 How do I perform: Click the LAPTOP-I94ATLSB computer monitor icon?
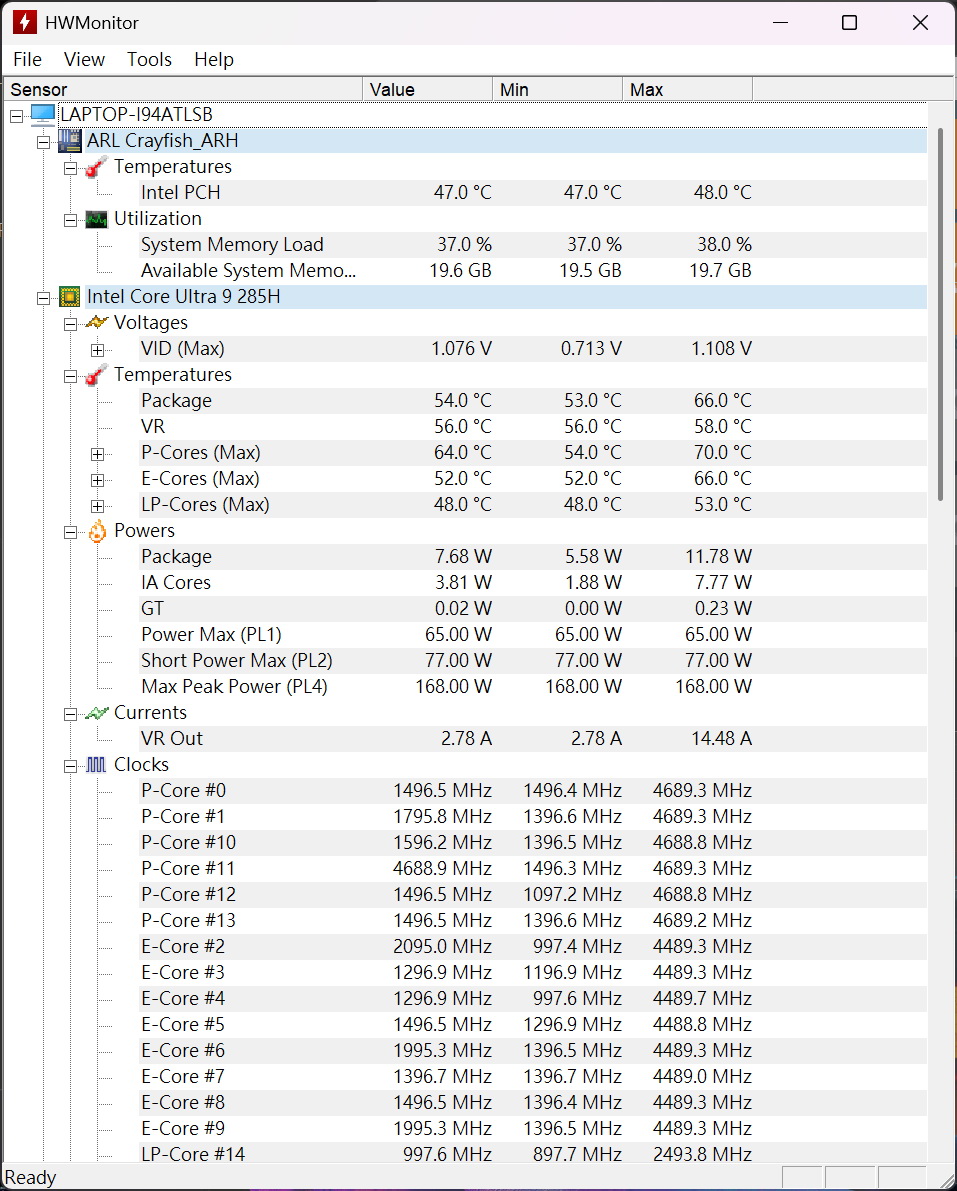coord(43,115)
